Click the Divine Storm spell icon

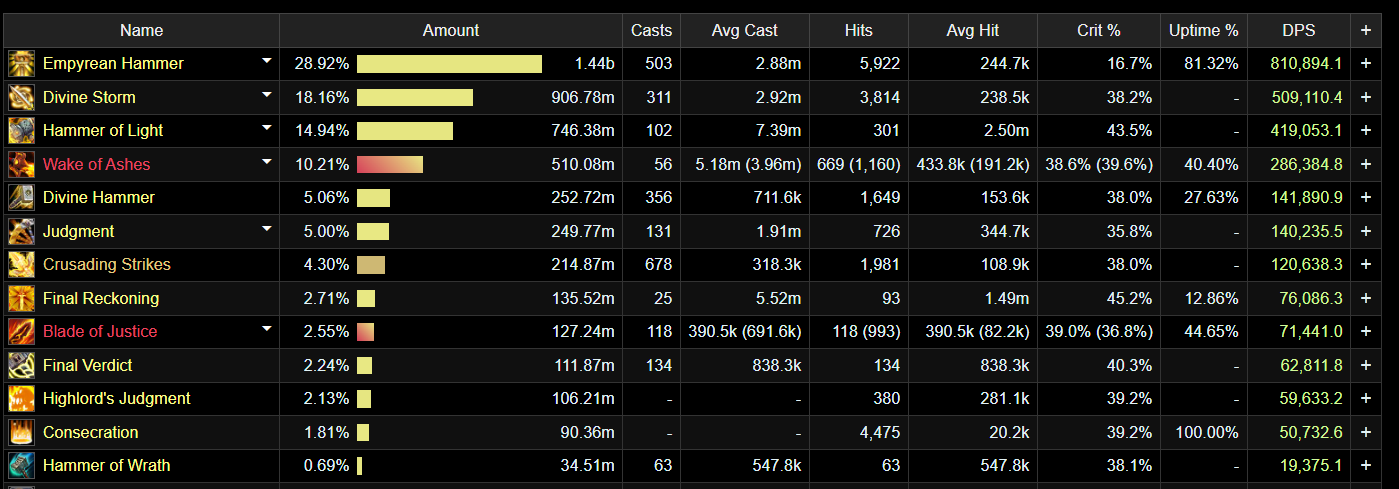click(x=21, y=97)
